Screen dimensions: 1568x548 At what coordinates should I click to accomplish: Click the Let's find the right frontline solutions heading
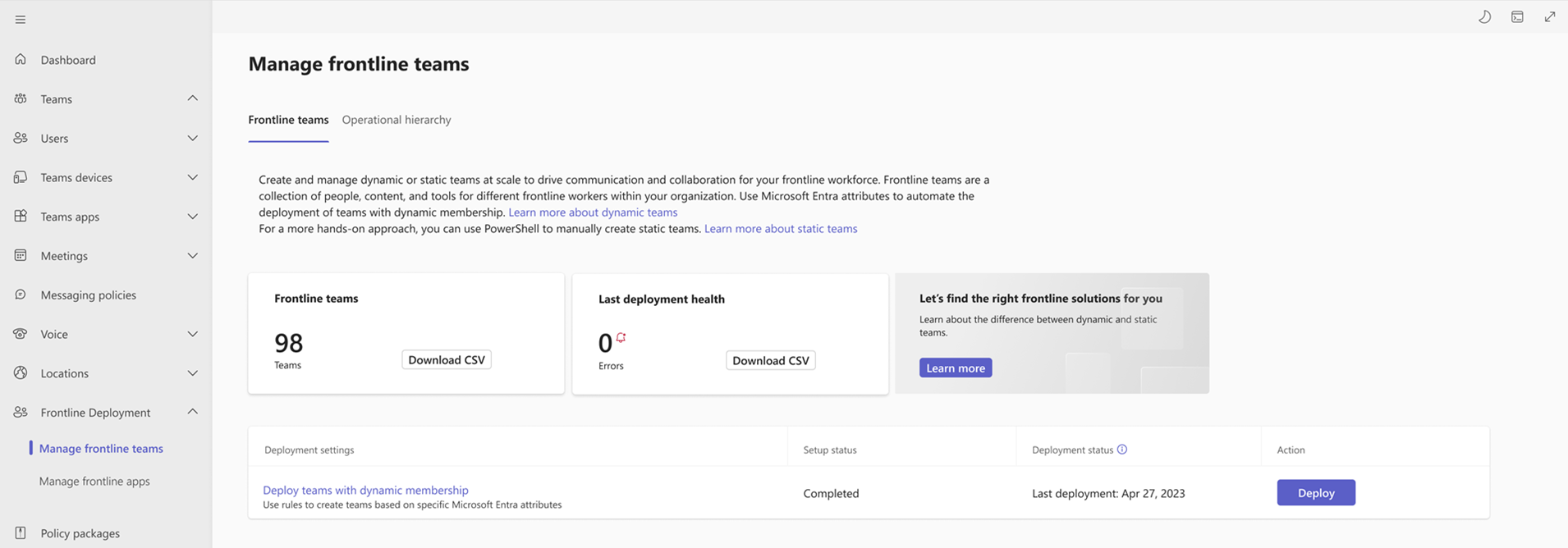pos(1041,299)
